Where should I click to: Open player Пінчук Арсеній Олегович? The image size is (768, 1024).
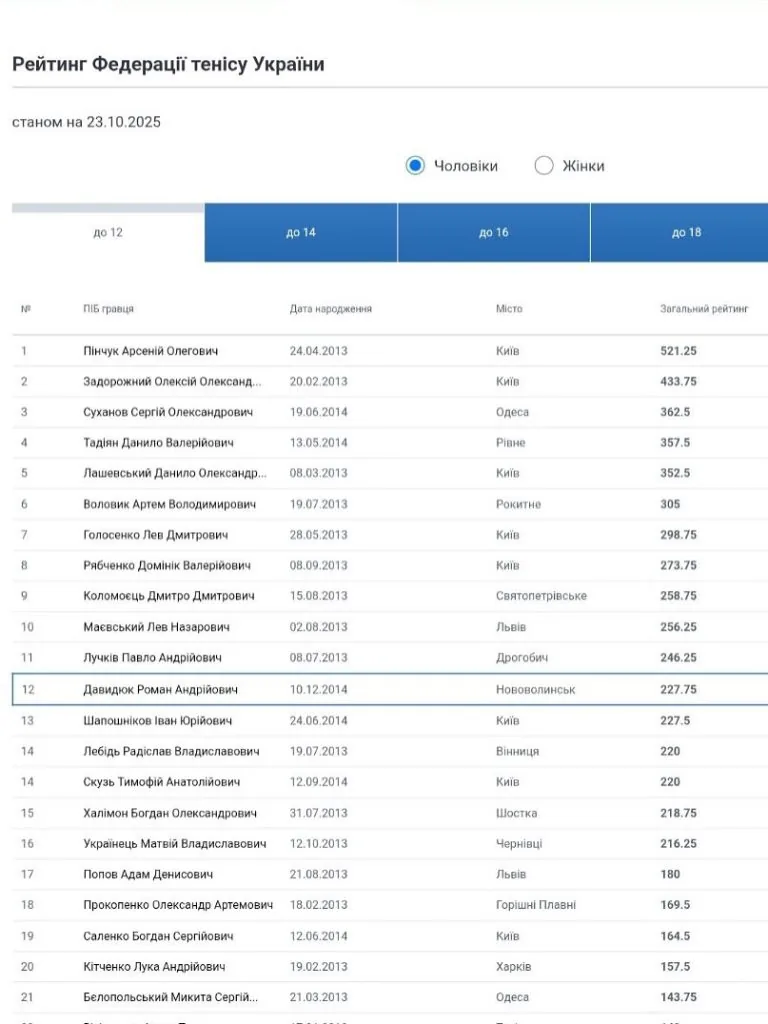tap(150, 351)
